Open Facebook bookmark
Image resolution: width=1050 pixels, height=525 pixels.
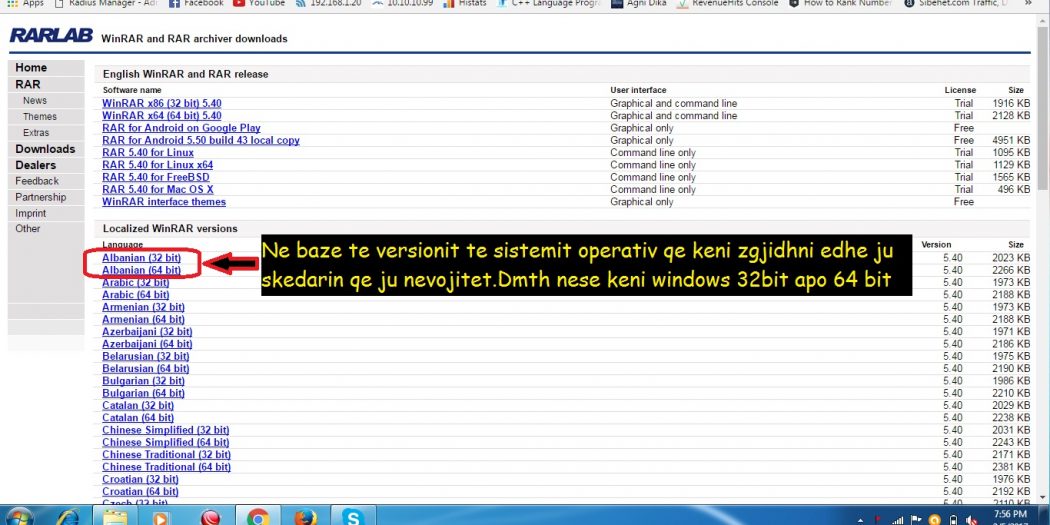click(196, 3)
